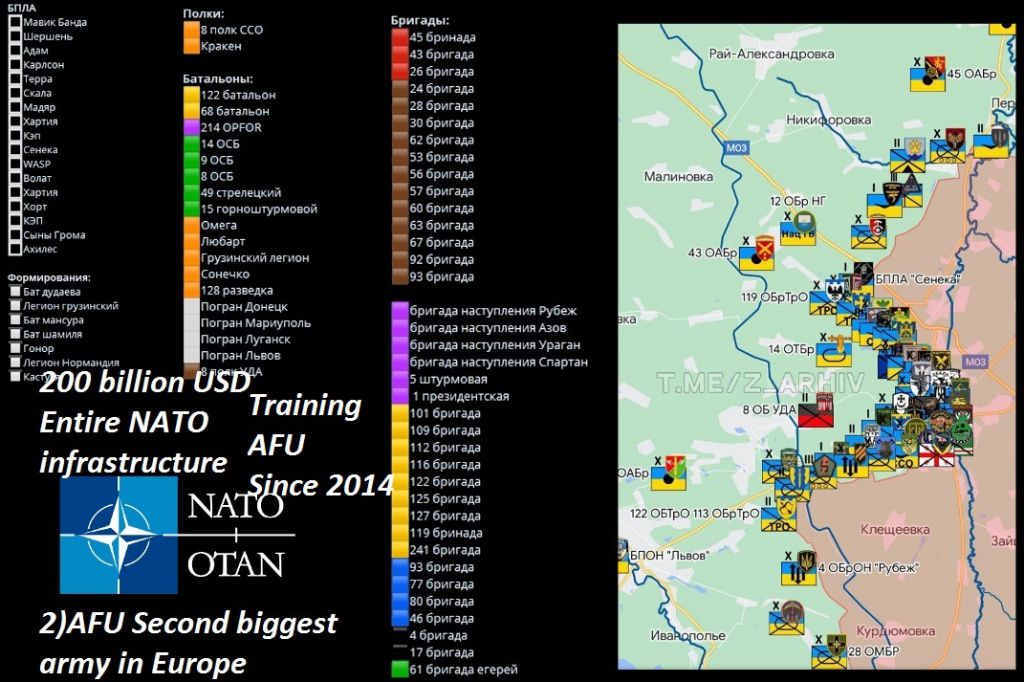Click the 43 ОАБр artillery unit icon

756,253
